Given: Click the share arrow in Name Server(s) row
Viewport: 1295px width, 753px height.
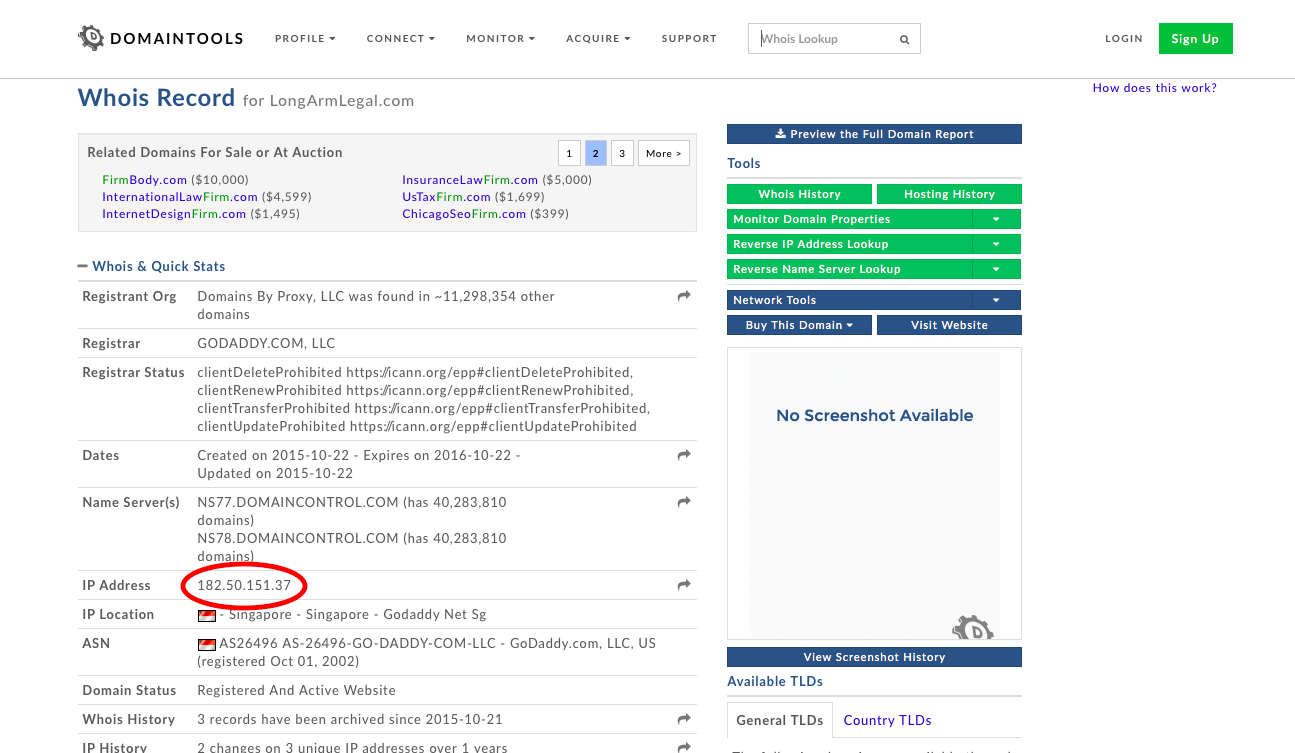Looking at the screenshot, I should 684,502.
